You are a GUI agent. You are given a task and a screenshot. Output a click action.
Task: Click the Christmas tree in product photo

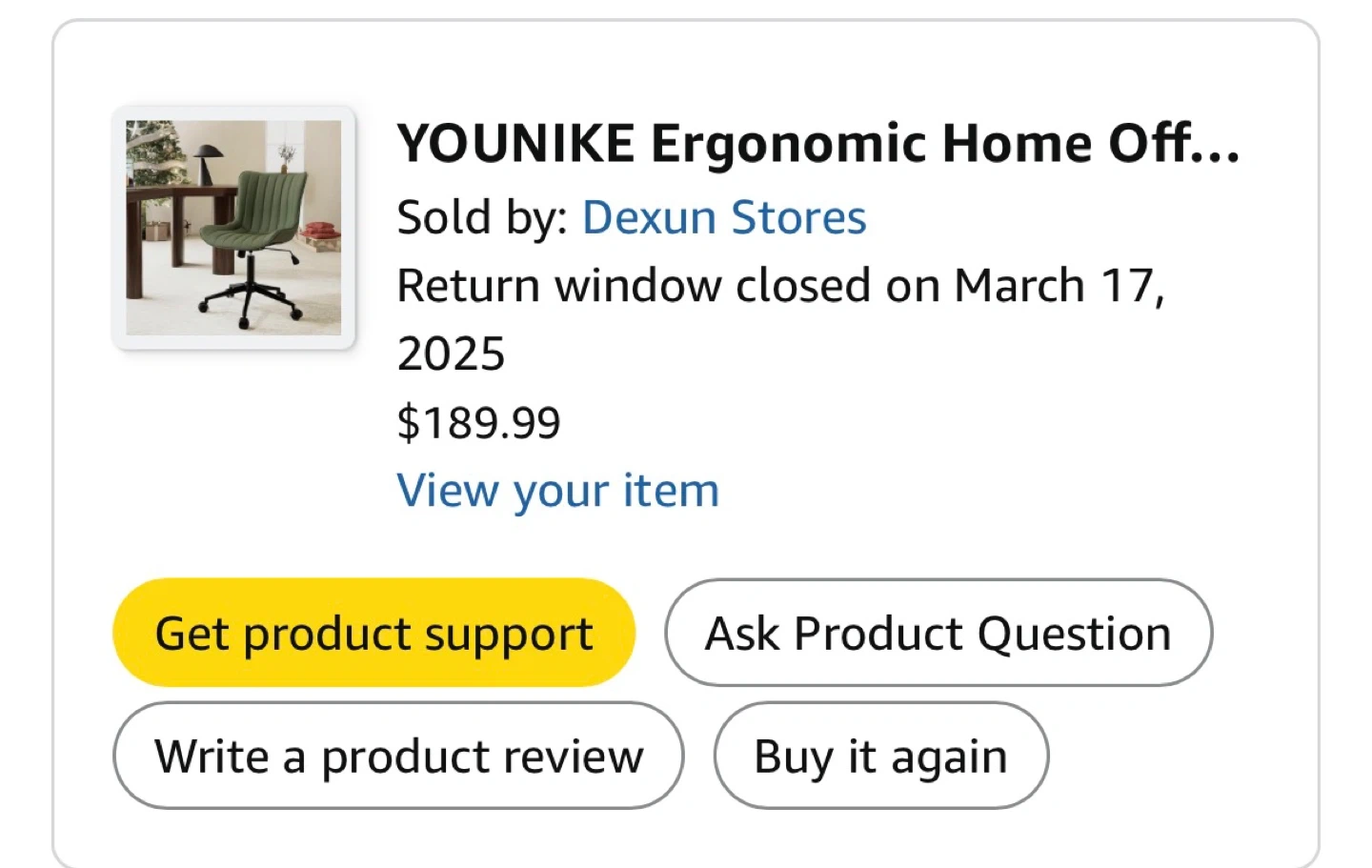click(x=154, y=152)
